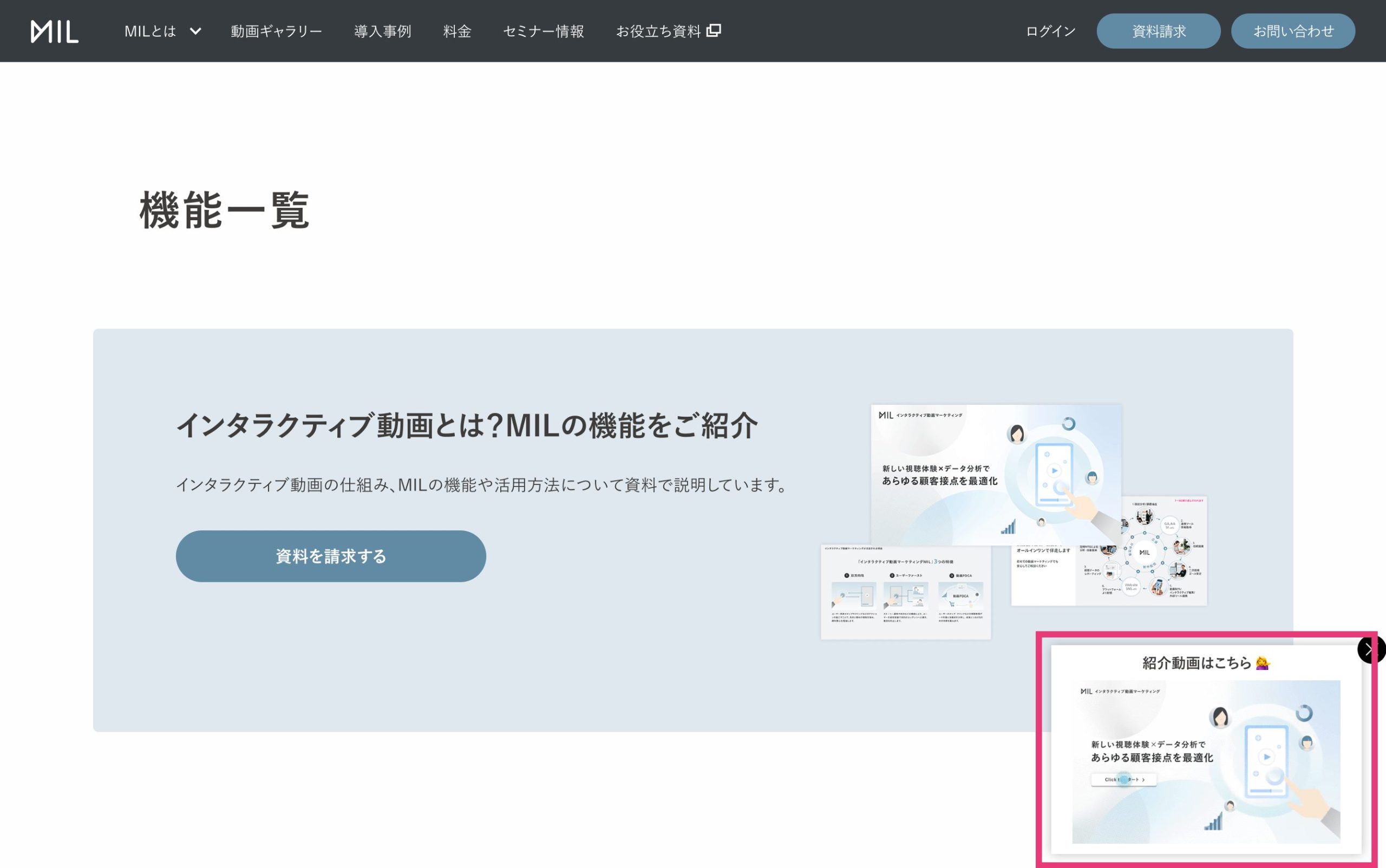Click the heading インタラクティブ動画とは?MILの機能をご紹介
This screenshot has height=868, width=1386.
pyautogui.click(x=467, y=425)
